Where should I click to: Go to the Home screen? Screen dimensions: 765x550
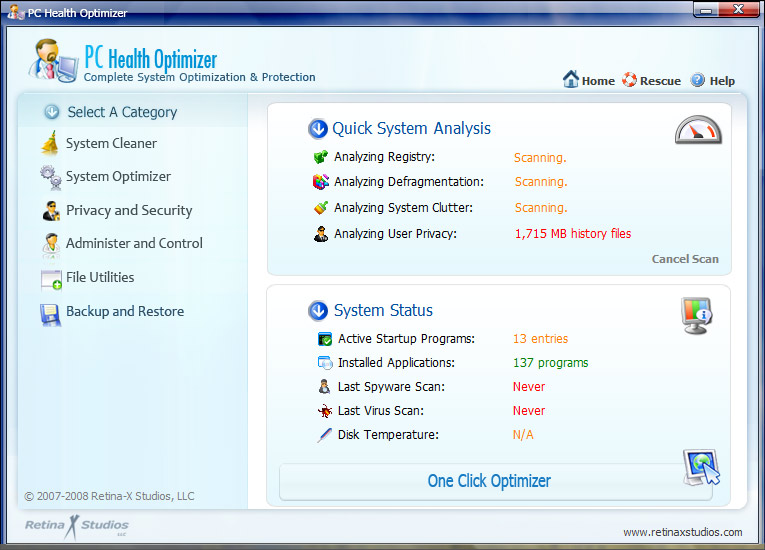598,81
